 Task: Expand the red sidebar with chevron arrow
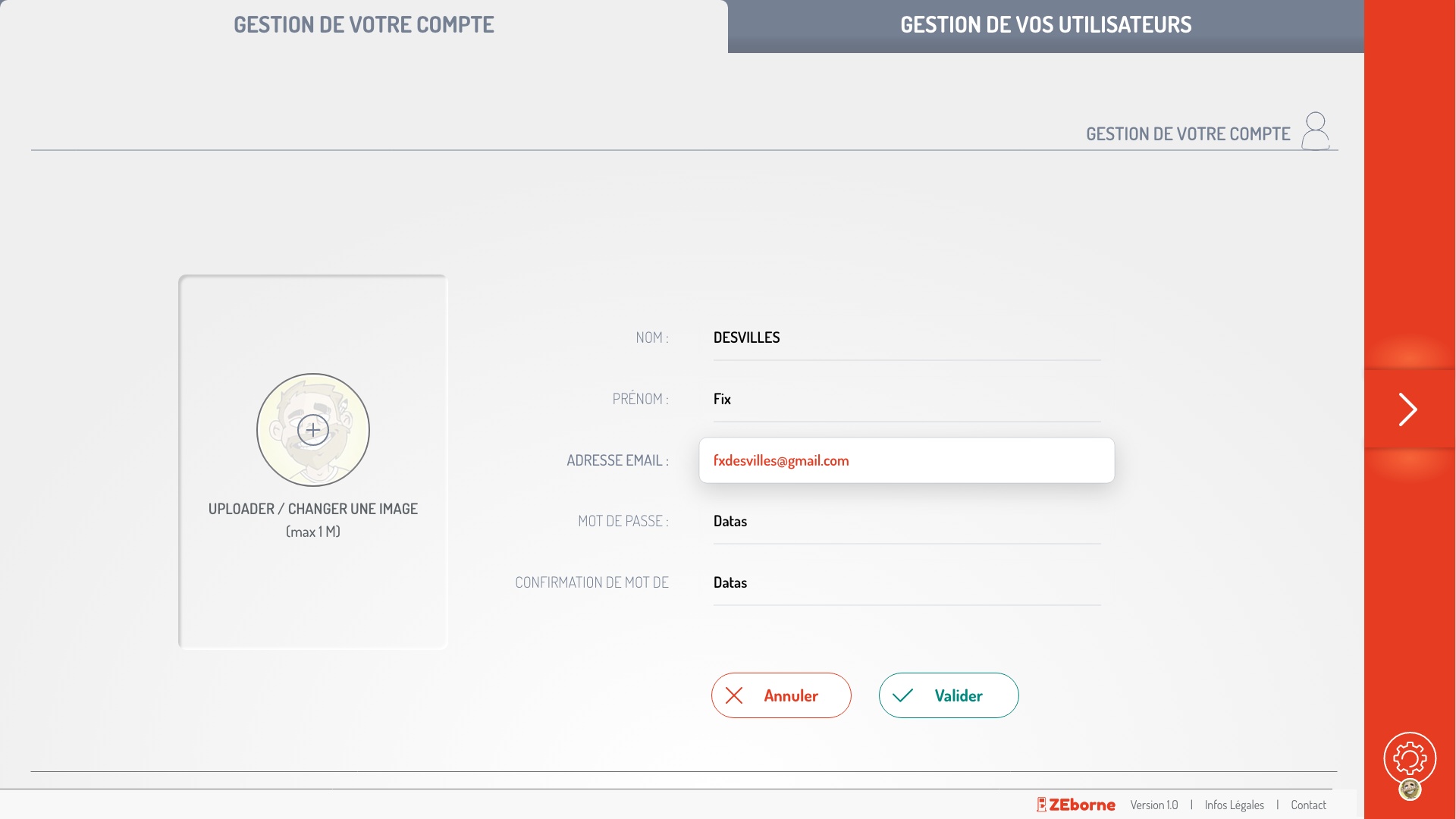tap(1408, 409)
